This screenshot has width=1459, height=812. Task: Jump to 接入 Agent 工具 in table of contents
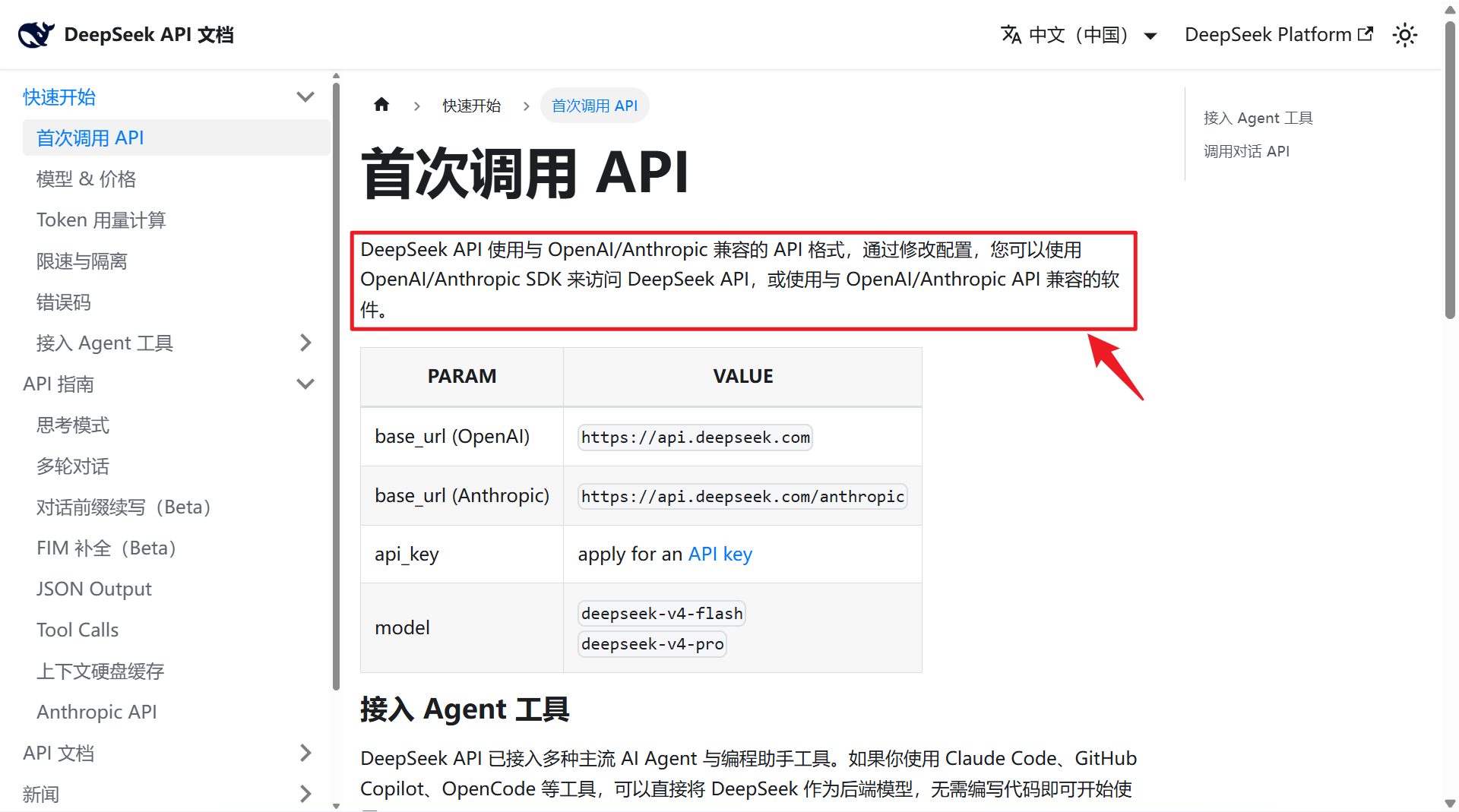[x=1258, y=118]
